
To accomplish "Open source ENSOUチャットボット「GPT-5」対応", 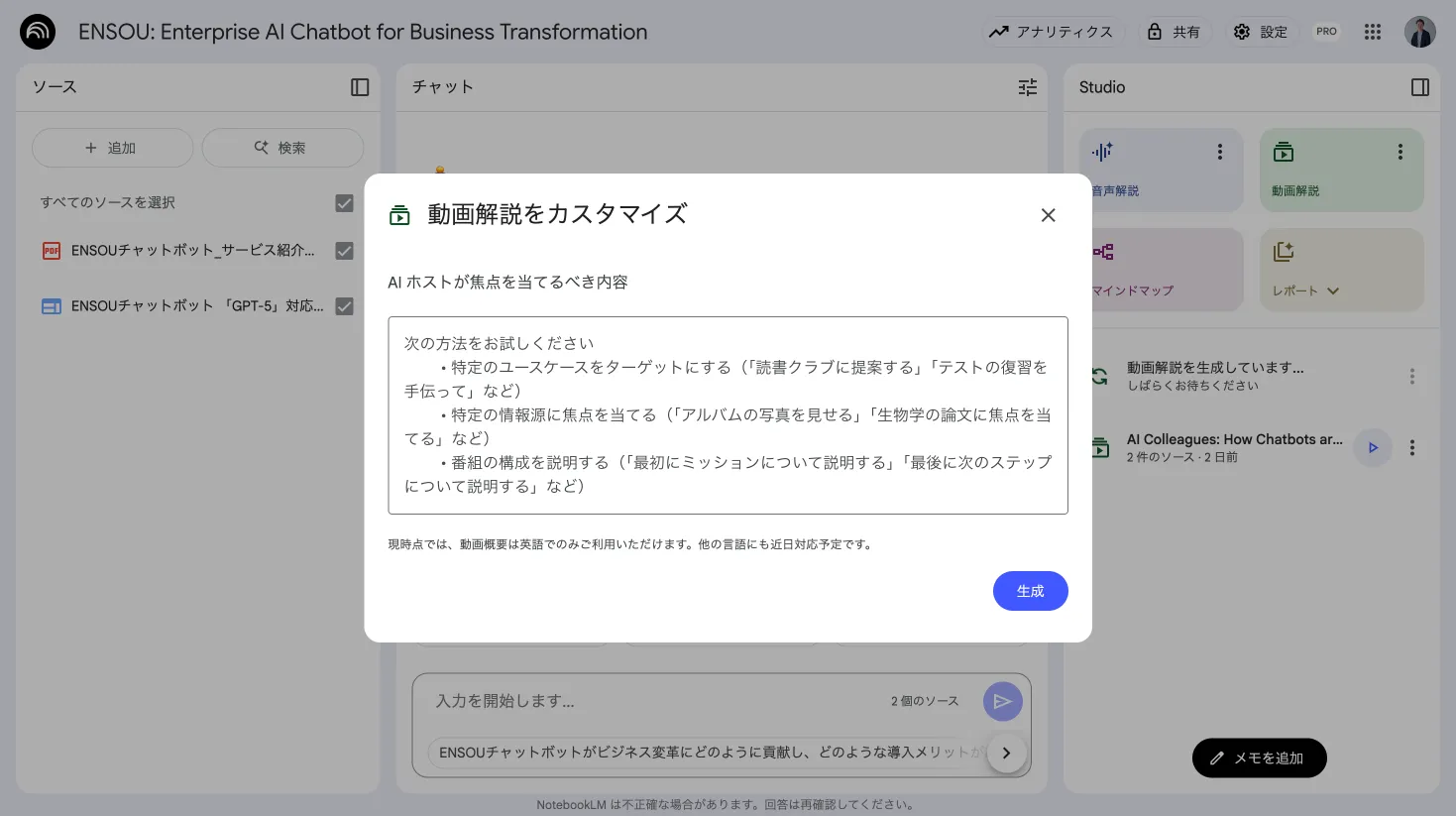I will (197, 306).
